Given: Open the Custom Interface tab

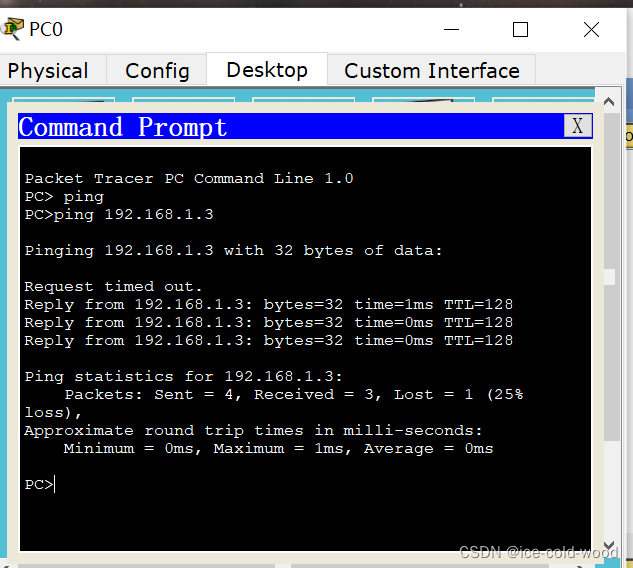Looking at the screenshot, I should 432,71.
